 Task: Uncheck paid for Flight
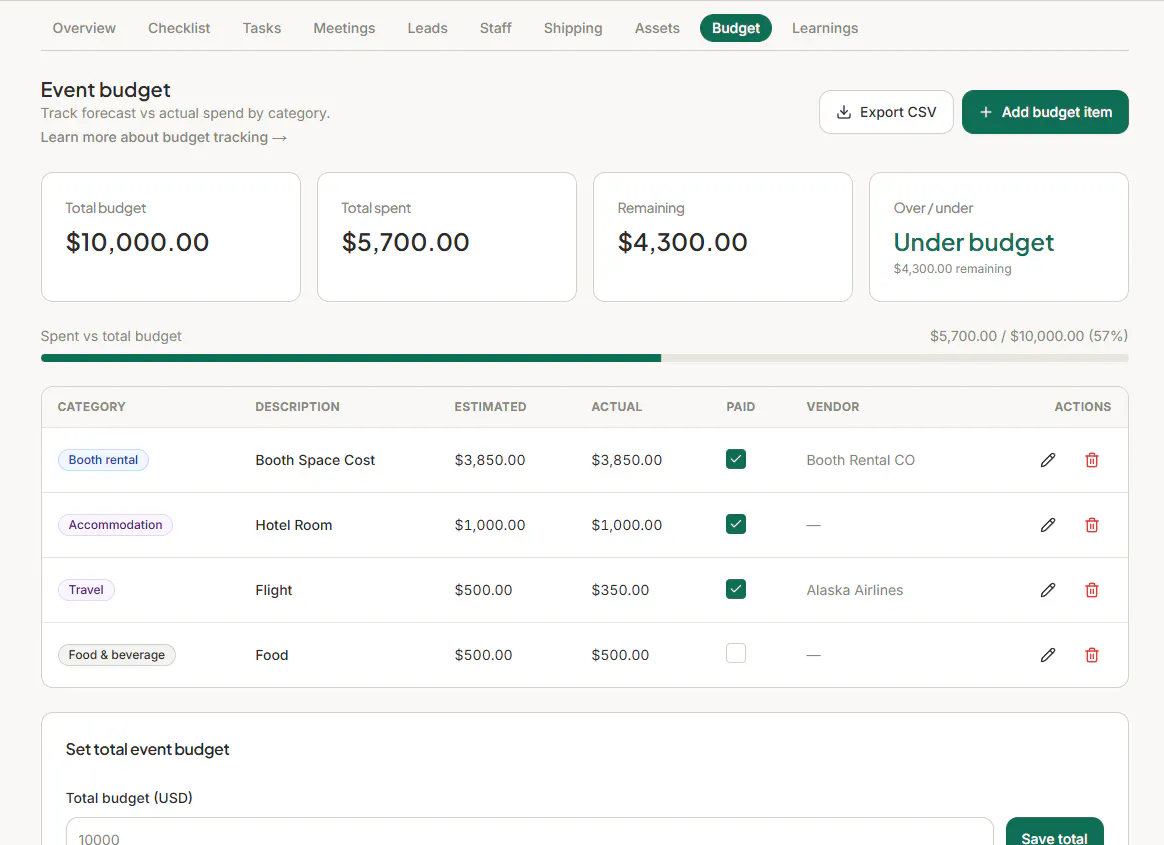click(x=736, y=589)
